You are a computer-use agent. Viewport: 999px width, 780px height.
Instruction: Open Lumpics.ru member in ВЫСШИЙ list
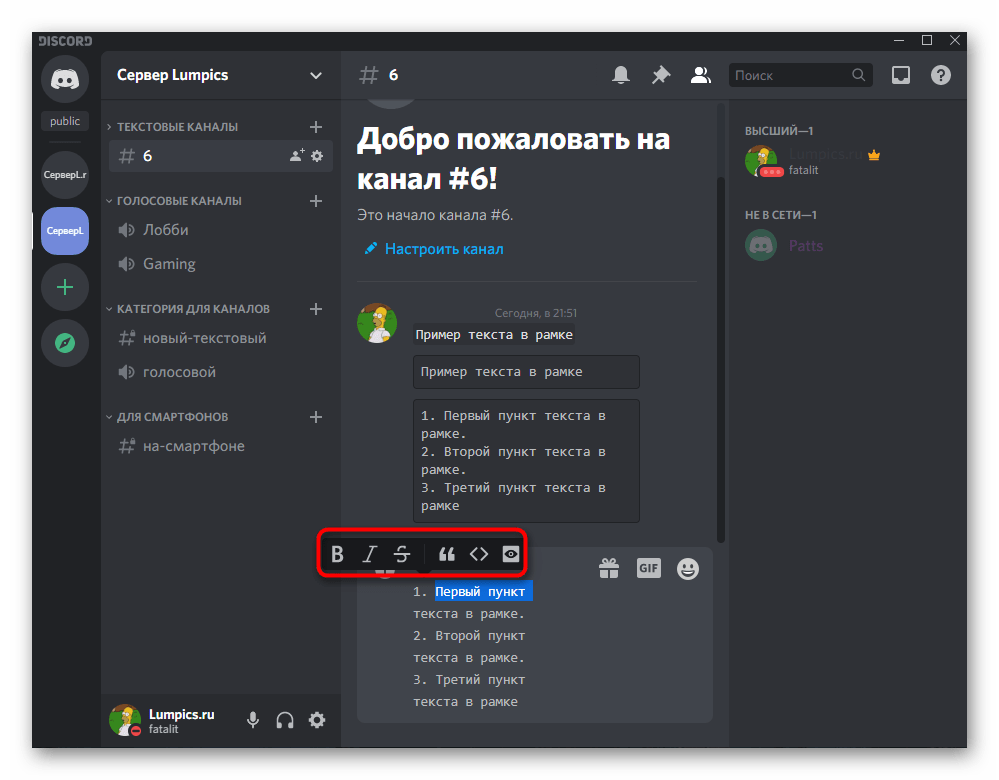847,161
